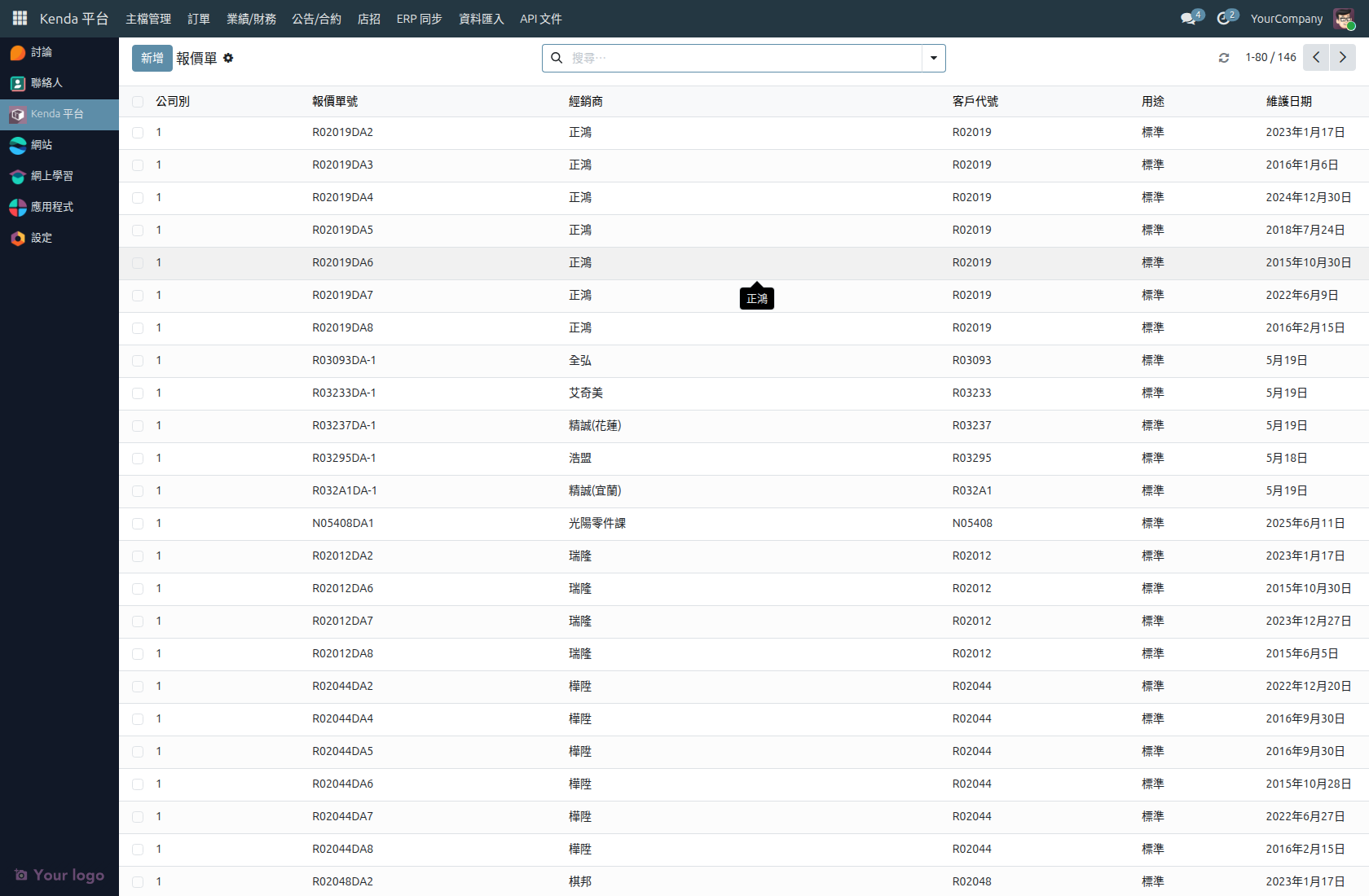Viewport: 1369px width, 896px height.
Task: Open the 主檔管理 menu
Action: click(148, 19)
